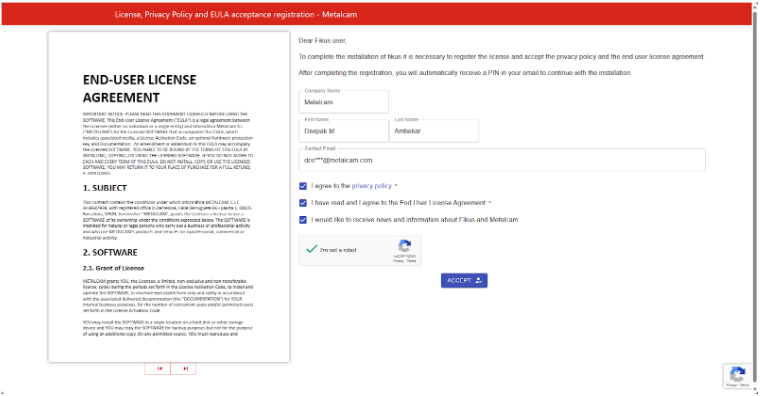Open the Privacy link inside the reCAPTCHA widget
Viewport: 760px width, 396px height.
(x=398, y=261)
